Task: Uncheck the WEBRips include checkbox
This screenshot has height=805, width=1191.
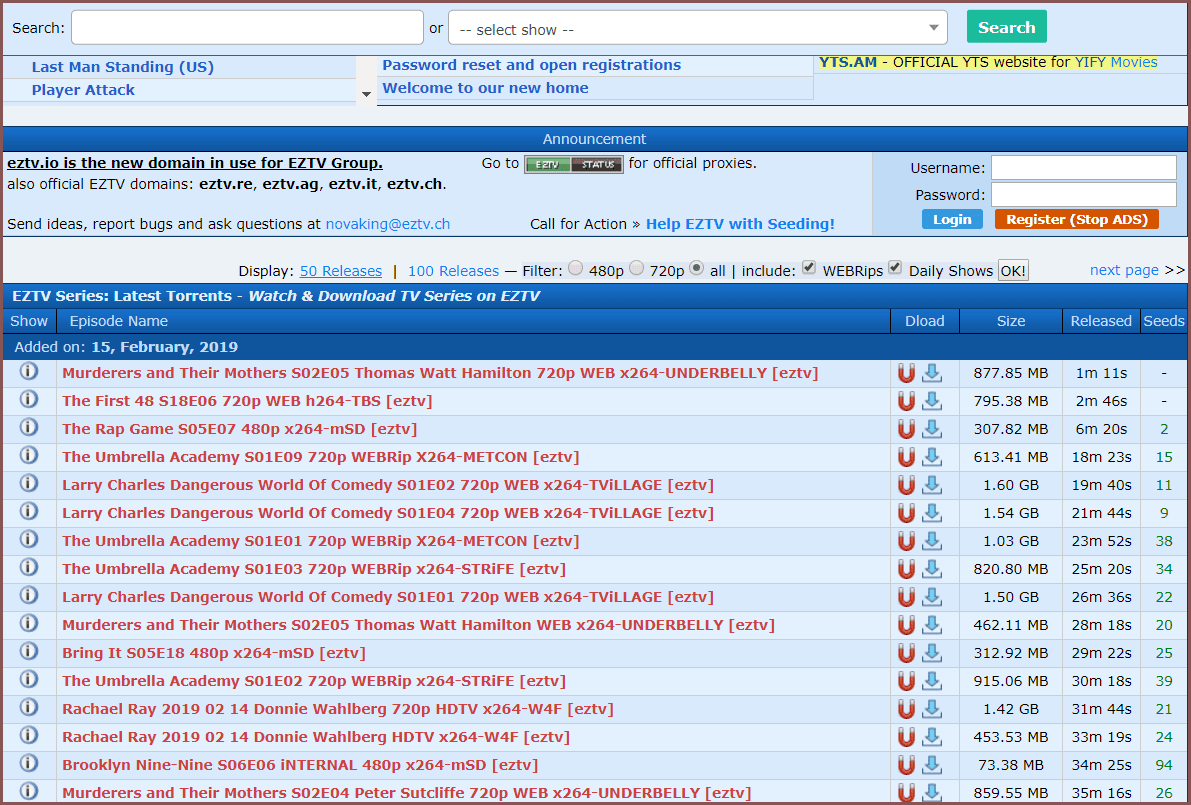Action: point(809,268)
